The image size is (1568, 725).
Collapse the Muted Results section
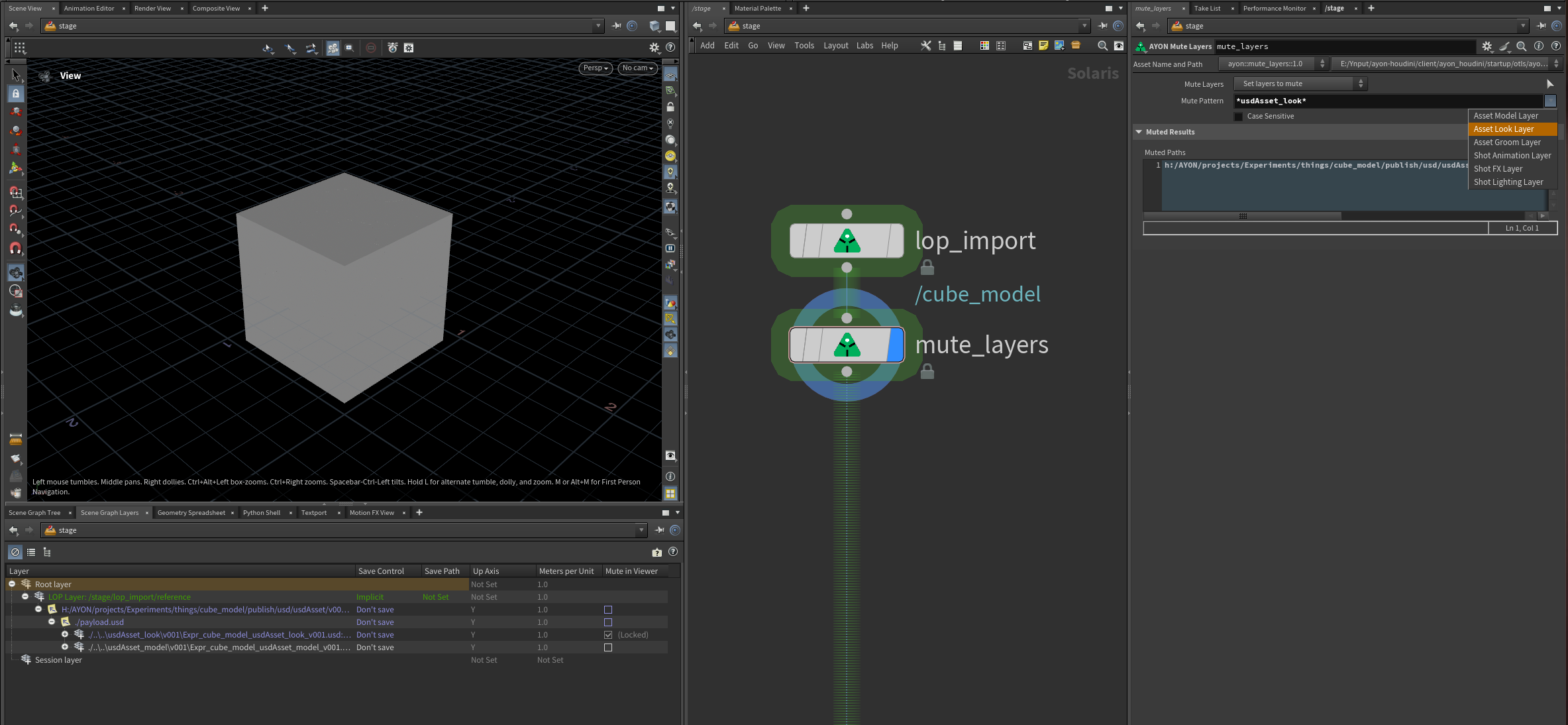coord(1139,132)
